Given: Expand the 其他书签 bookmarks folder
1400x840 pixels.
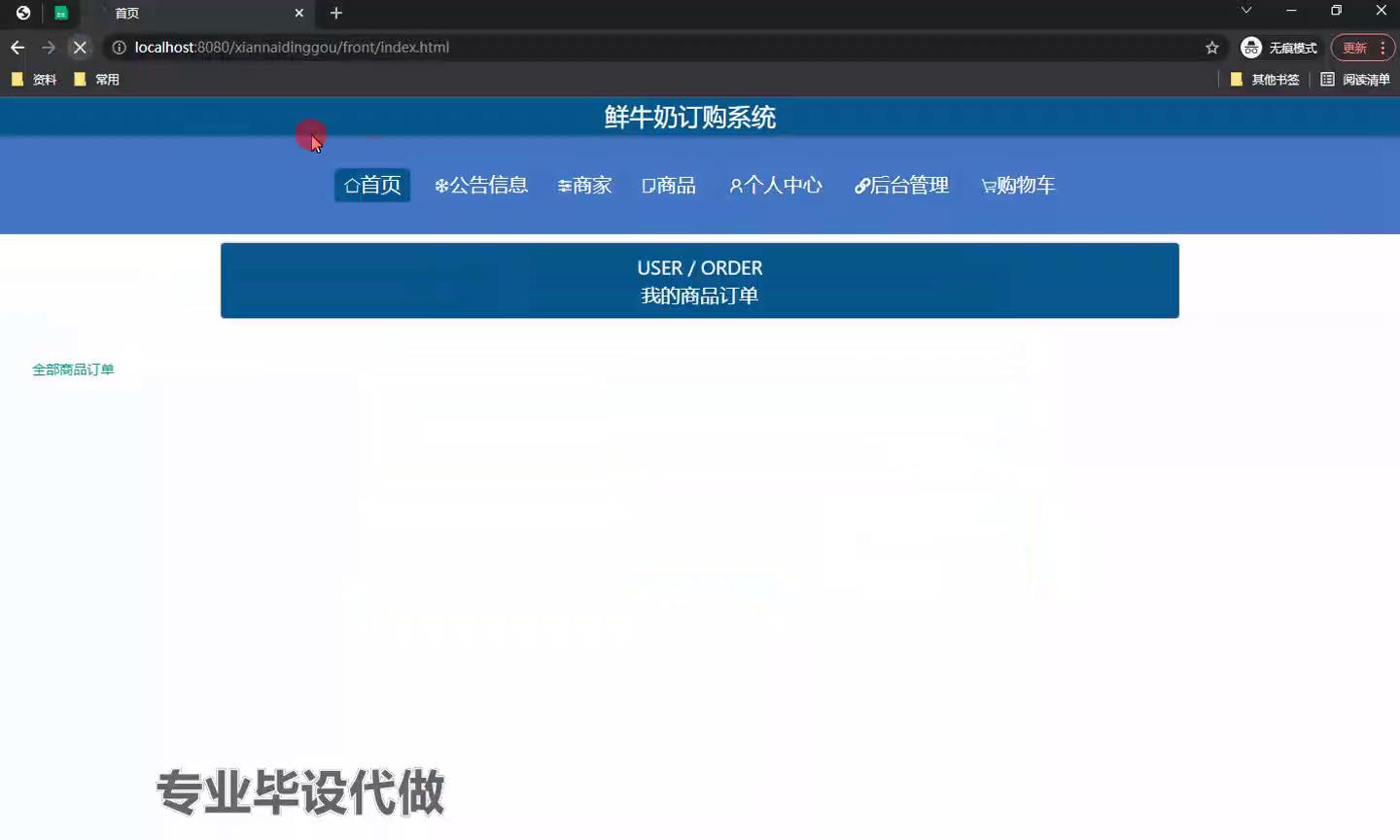Looking at the screenshot, I should click(1265, 80).
